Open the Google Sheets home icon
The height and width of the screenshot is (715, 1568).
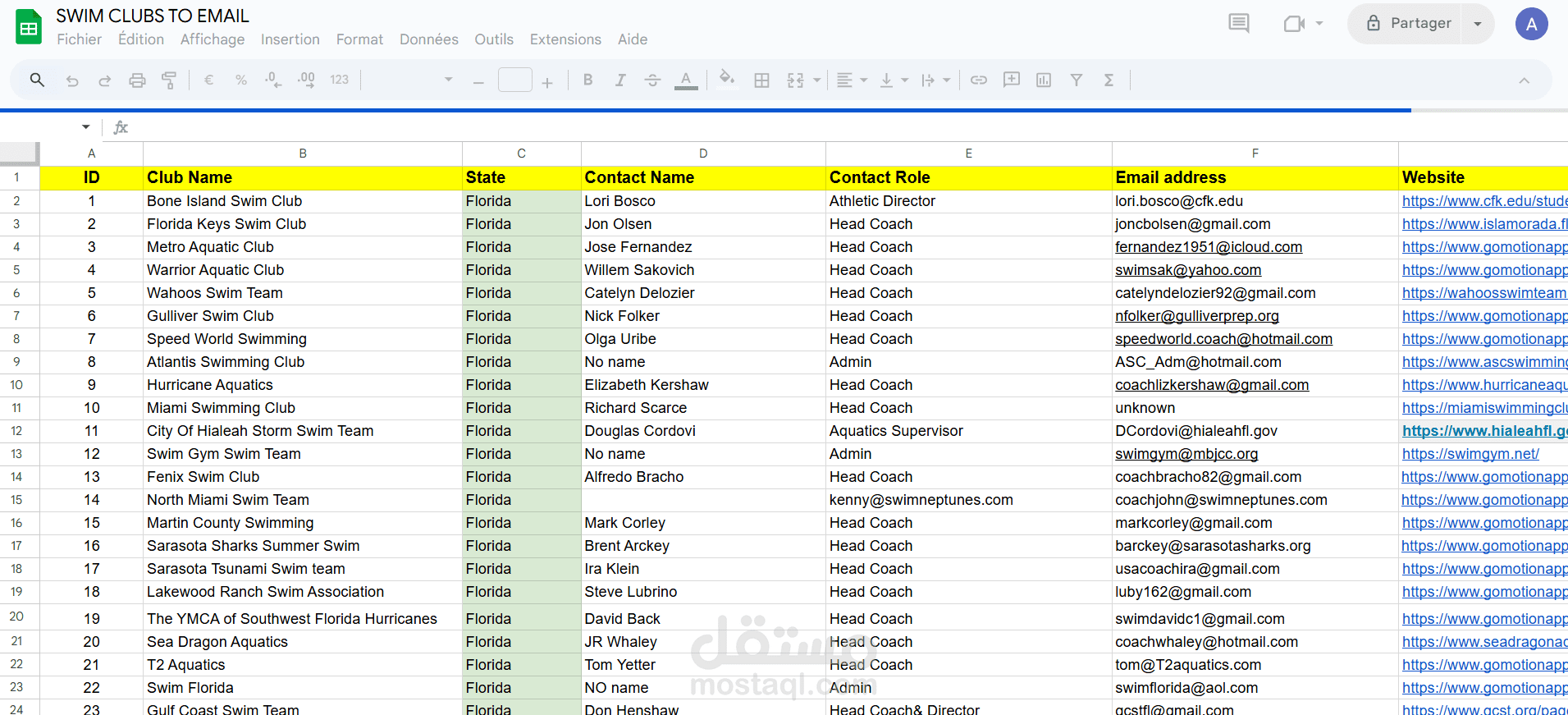[x=29, y=27]
